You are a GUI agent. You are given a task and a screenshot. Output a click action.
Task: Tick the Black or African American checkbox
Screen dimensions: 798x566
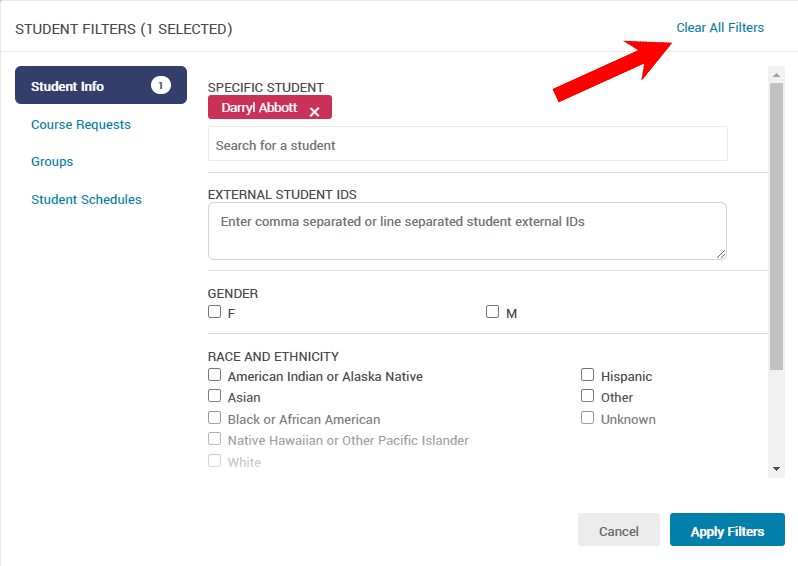tap(215, 418)
